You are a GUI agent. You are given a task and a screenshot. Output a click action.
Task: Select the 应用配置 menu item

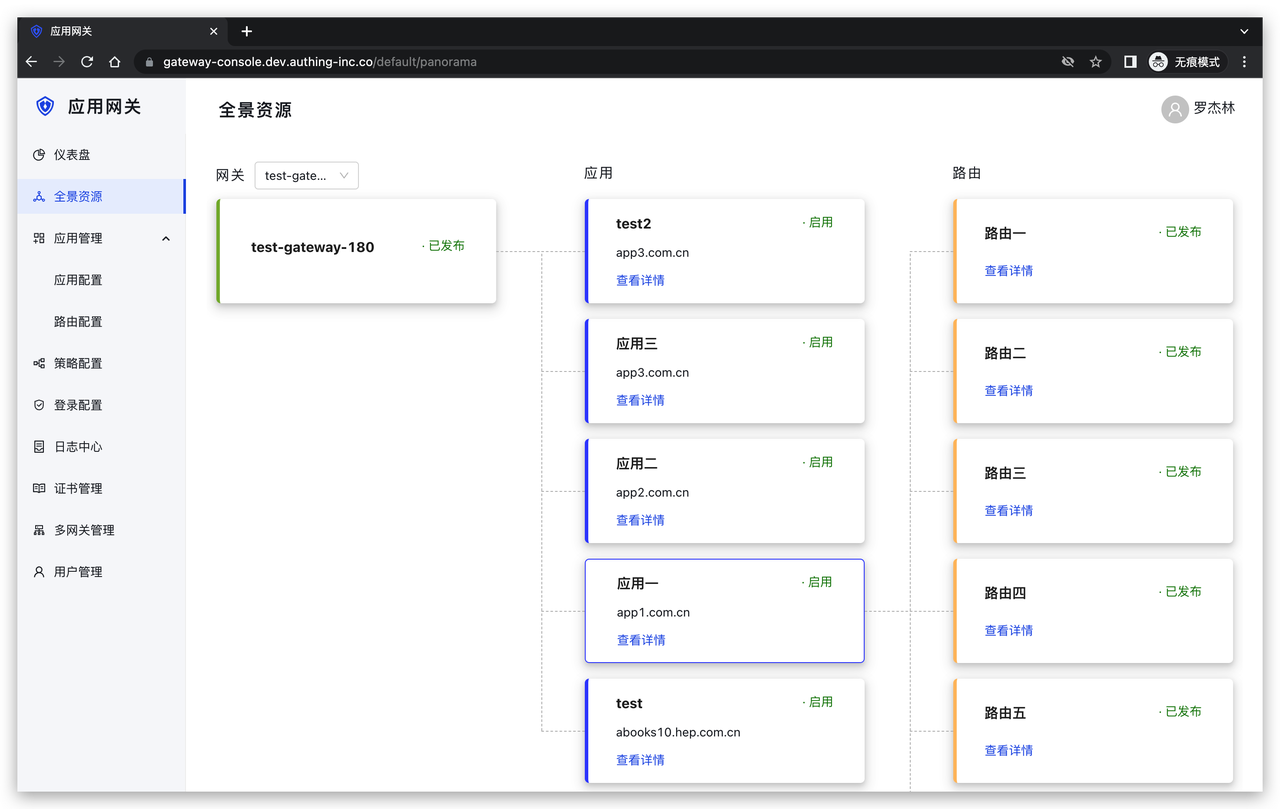(x=79, y=280)
